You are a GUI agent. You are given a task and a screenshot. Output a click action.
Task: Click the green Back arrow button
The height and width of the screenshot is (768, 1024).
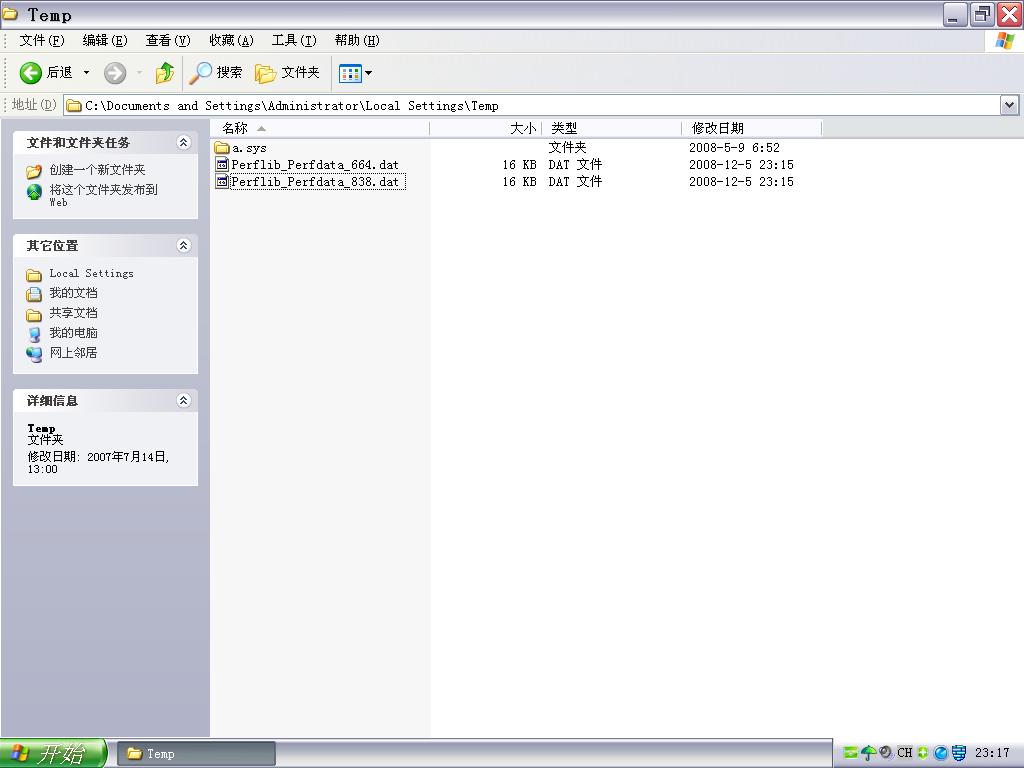click(x=31, y=72)
